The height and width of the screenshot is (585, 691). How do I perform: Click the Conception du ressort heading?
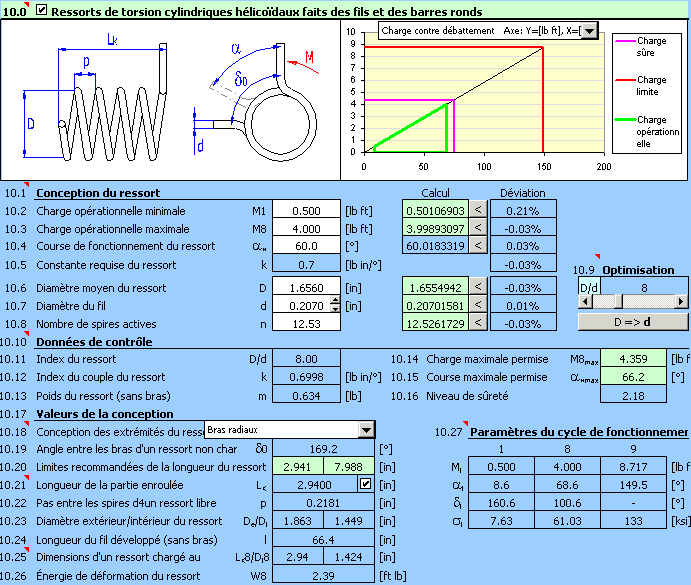98,193
